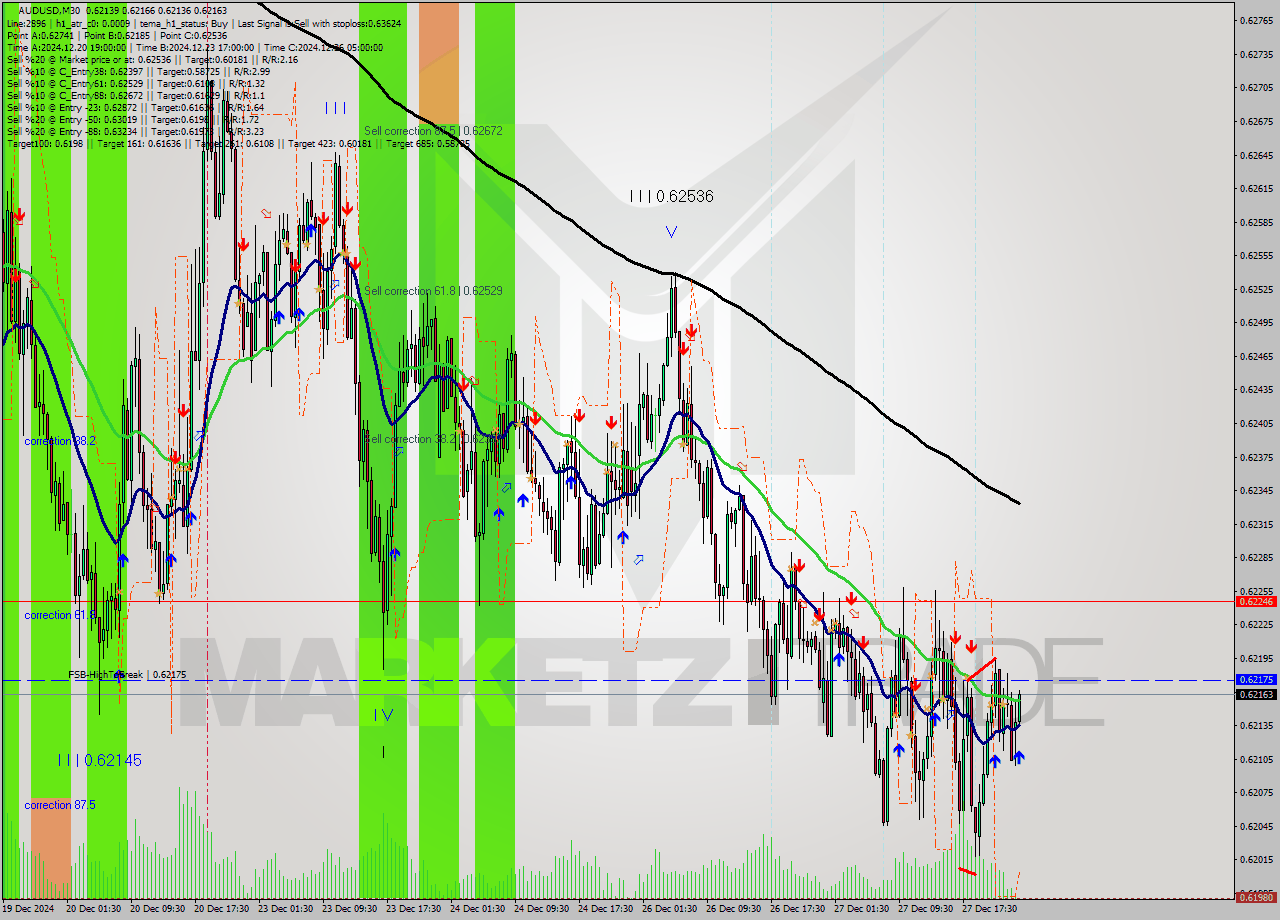1280x920 pixels.
Task: Click 0.62375 on the price axis
Action: [x=1256, y=457]
